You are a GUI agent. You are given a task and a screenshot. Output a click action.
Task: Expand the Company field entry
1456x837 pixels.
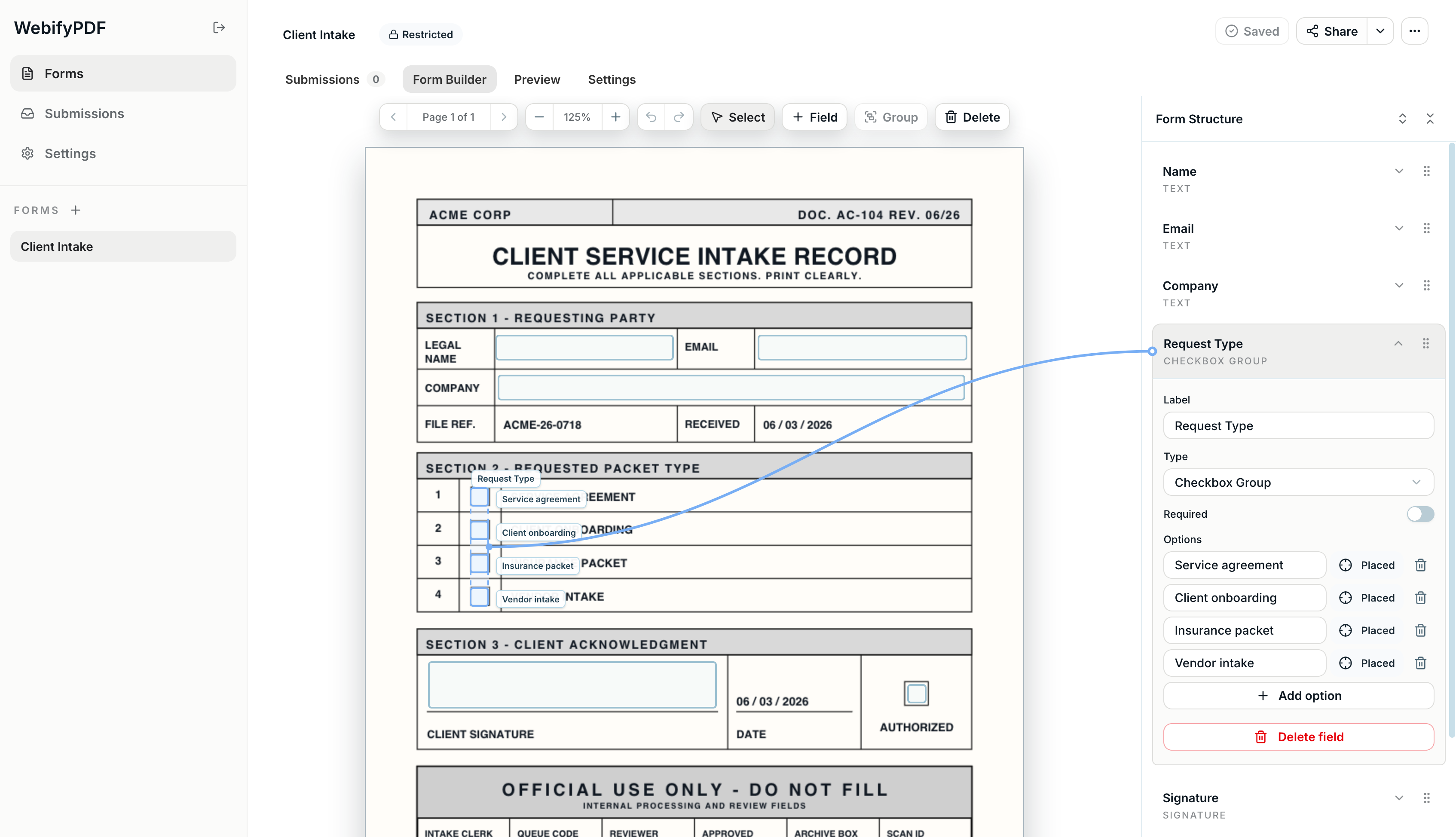1398,286
